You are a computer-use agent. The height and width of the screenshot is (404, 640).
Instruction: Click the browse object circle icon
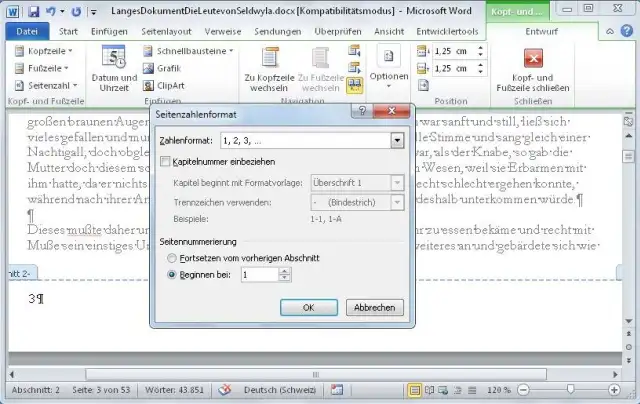[629, 347]
